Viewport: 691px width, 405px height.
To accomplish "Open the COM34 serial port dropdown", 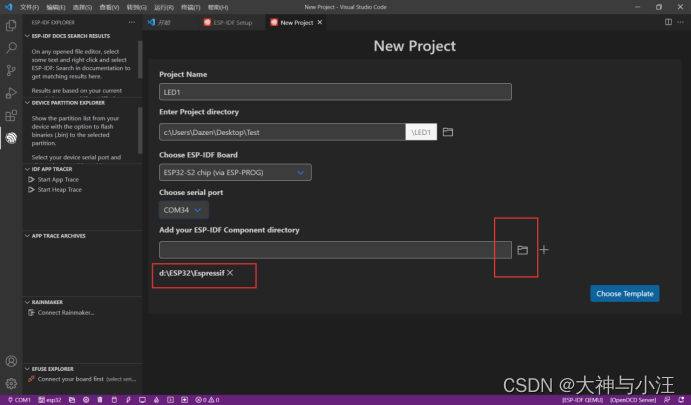I will (183, 210).
